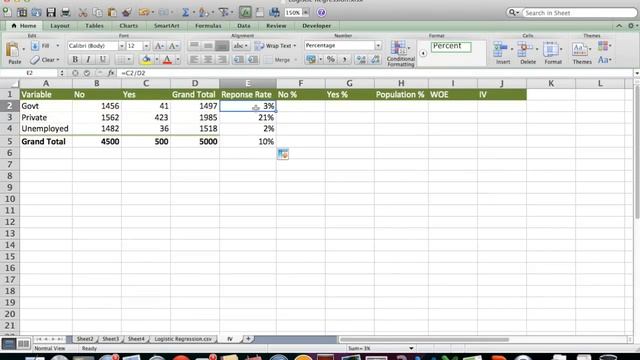Open the Formulas ribbon tab

point(208,26)
